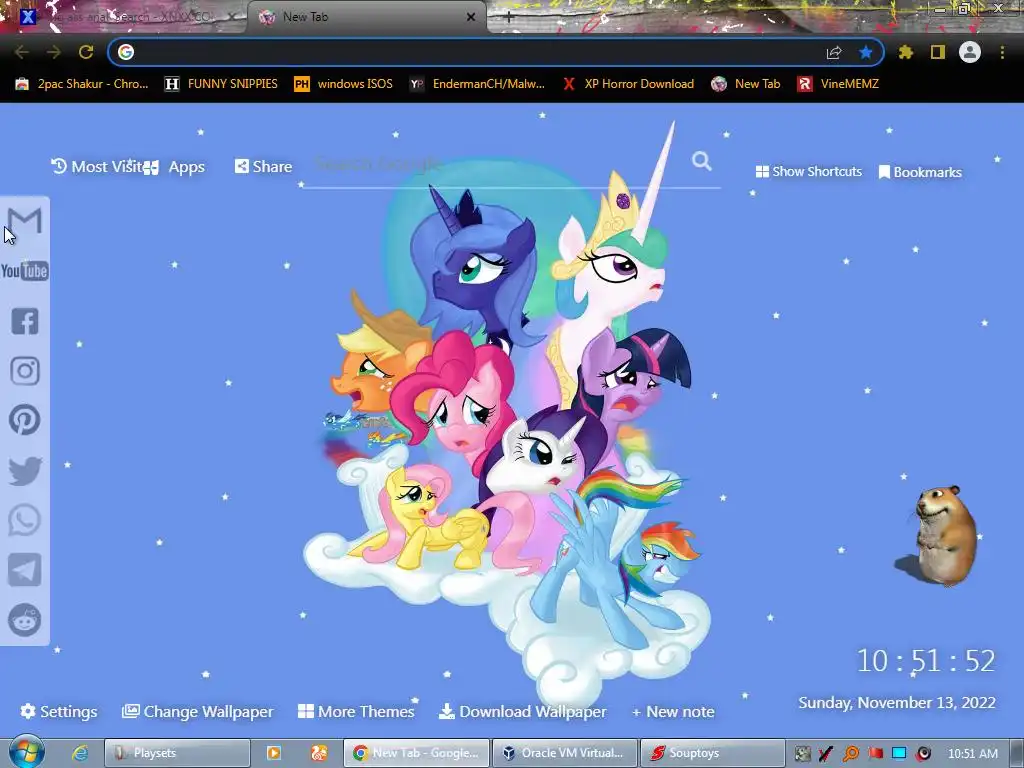Open the orange browser taskbar icon
The height and width of the screenshot is (768, 1024).
319,753
